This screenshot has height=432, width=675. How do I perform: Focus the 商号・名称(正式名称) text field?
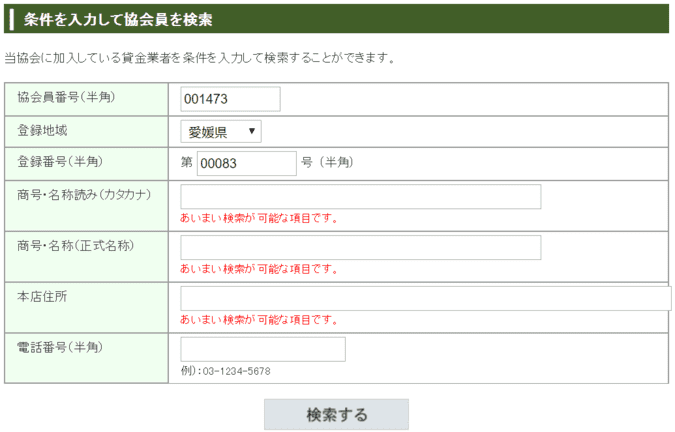(361, 247)
